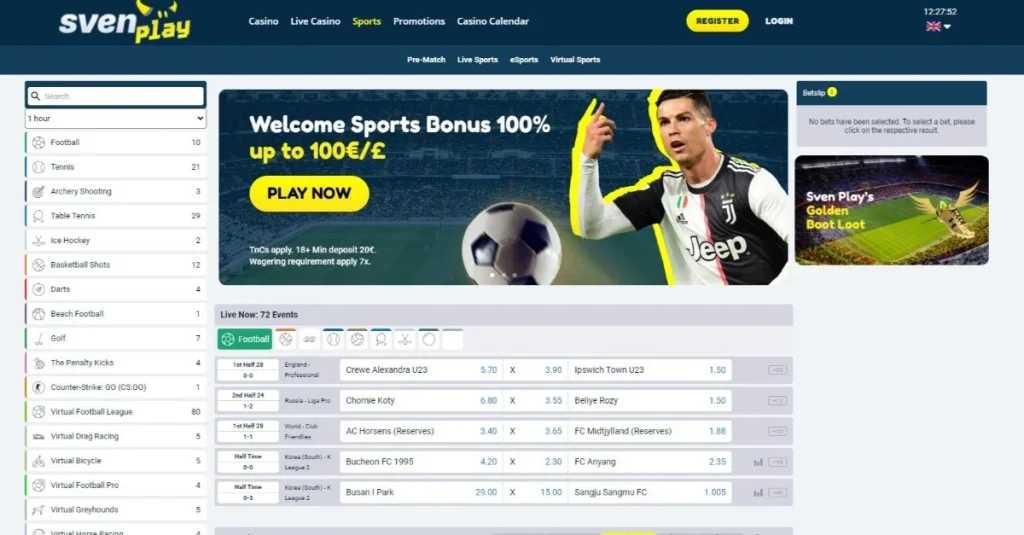Expand more markets for Chornie Koty match

click(x=777, y=400)
